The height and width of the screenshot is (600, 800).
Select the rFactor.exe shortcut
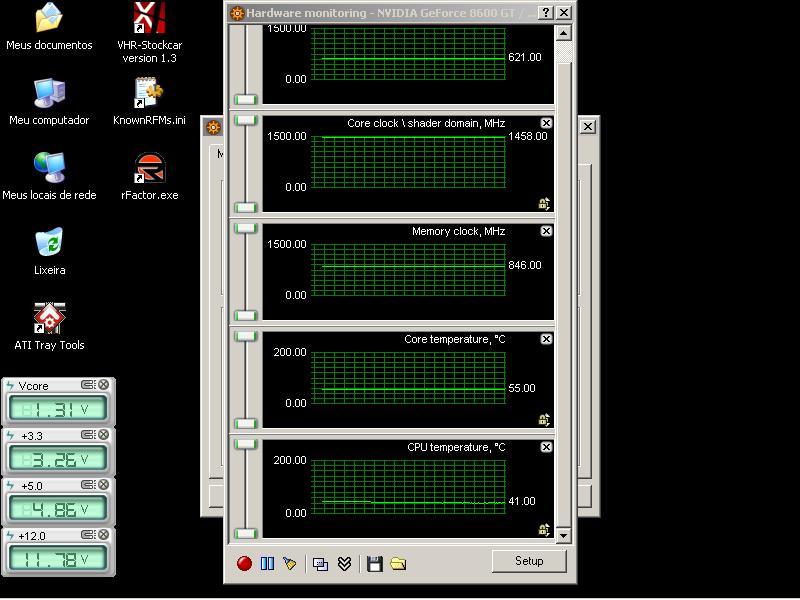(149, 177)
